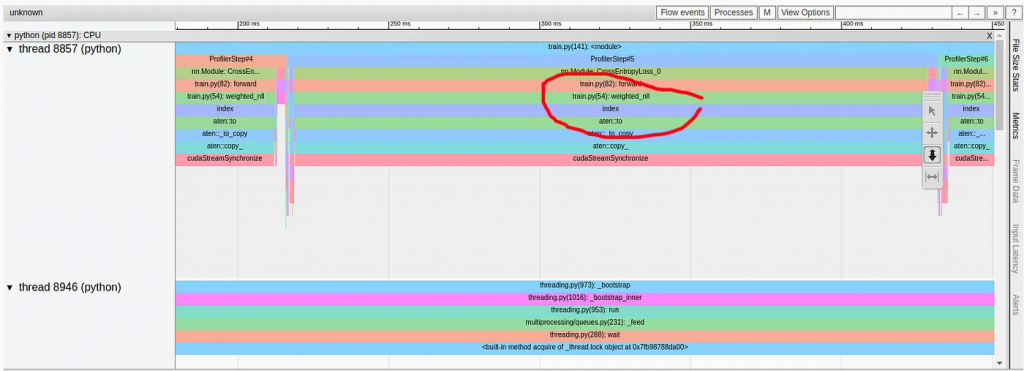This screenshot has width=1024, height=371.
Task: Collapse thread 8857 (python) track
Action: pyautogui.click(x=10, y=49)
